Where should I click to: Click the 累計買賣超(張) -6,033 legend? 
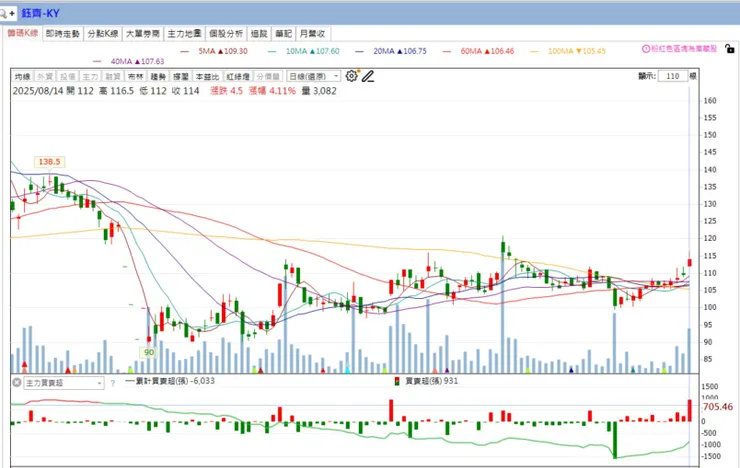(x=170, y=381)
